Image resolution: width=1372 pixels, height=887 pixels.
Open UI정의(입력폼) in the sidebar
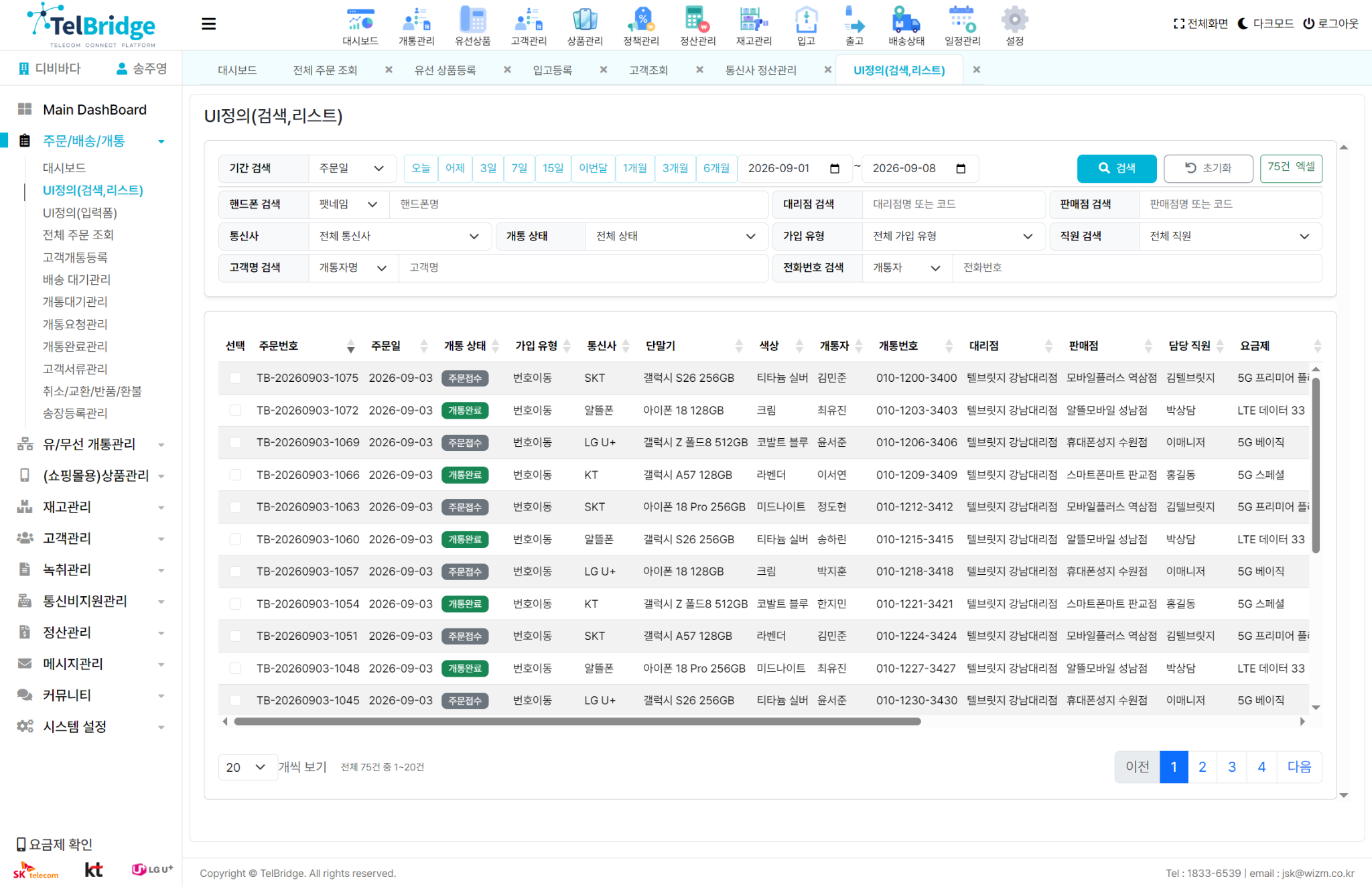(80, 212)
